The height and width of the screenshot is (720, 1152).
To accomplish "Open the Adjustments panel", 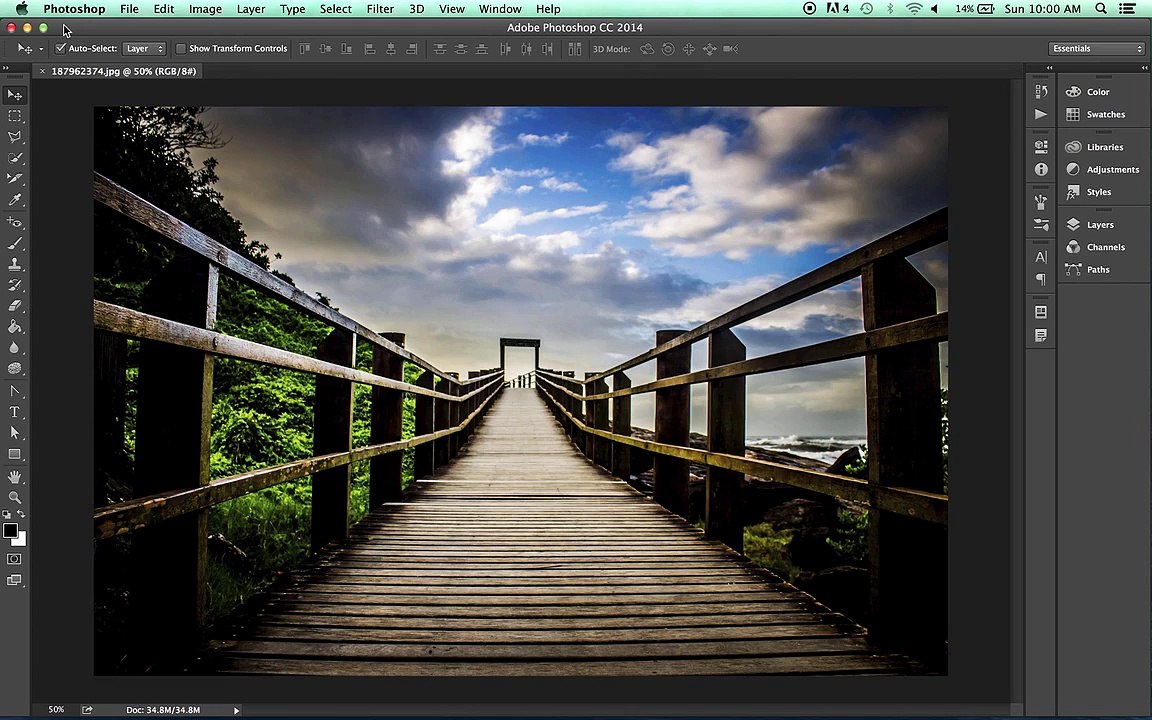I will [x=1112, y=170].
